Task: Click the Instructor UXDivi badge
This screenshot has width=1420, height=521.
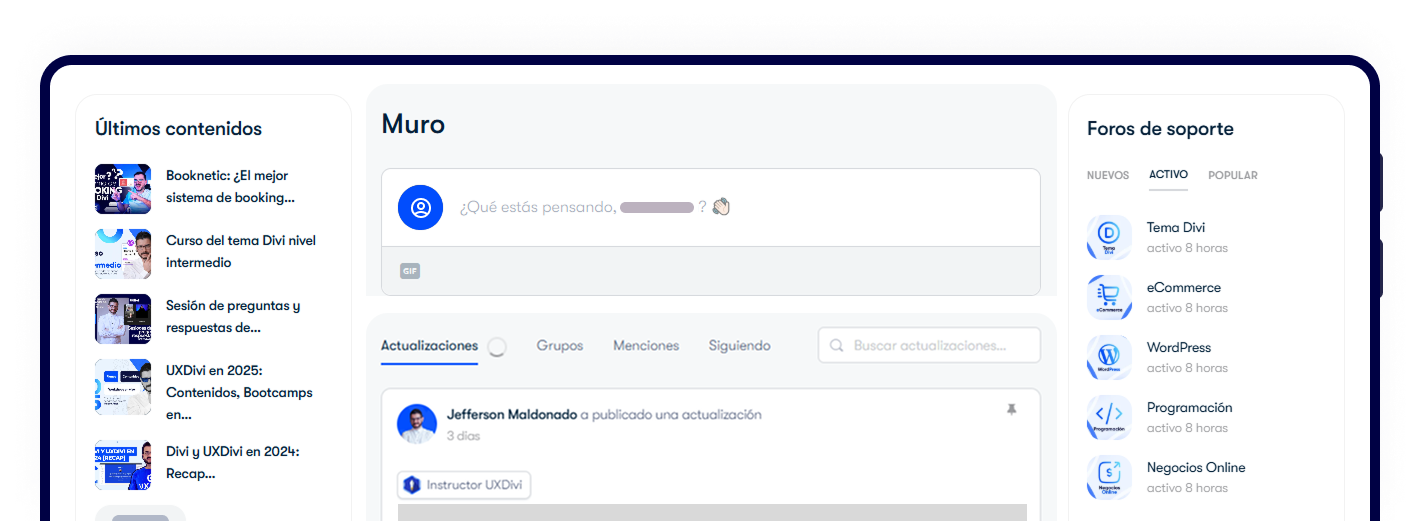Action: click(x=464, y=485)
